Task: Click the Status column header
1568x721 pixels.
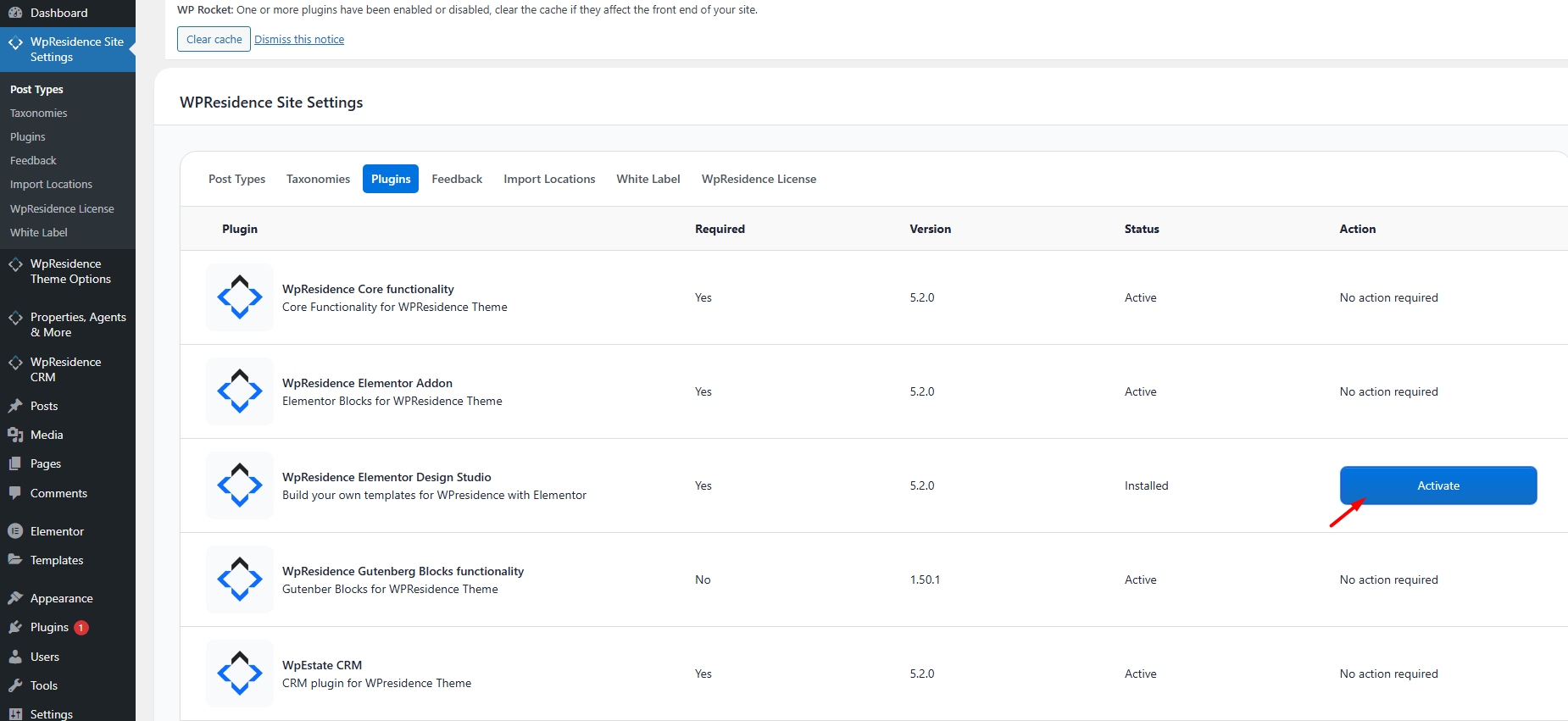Action: click(1142, 229)
